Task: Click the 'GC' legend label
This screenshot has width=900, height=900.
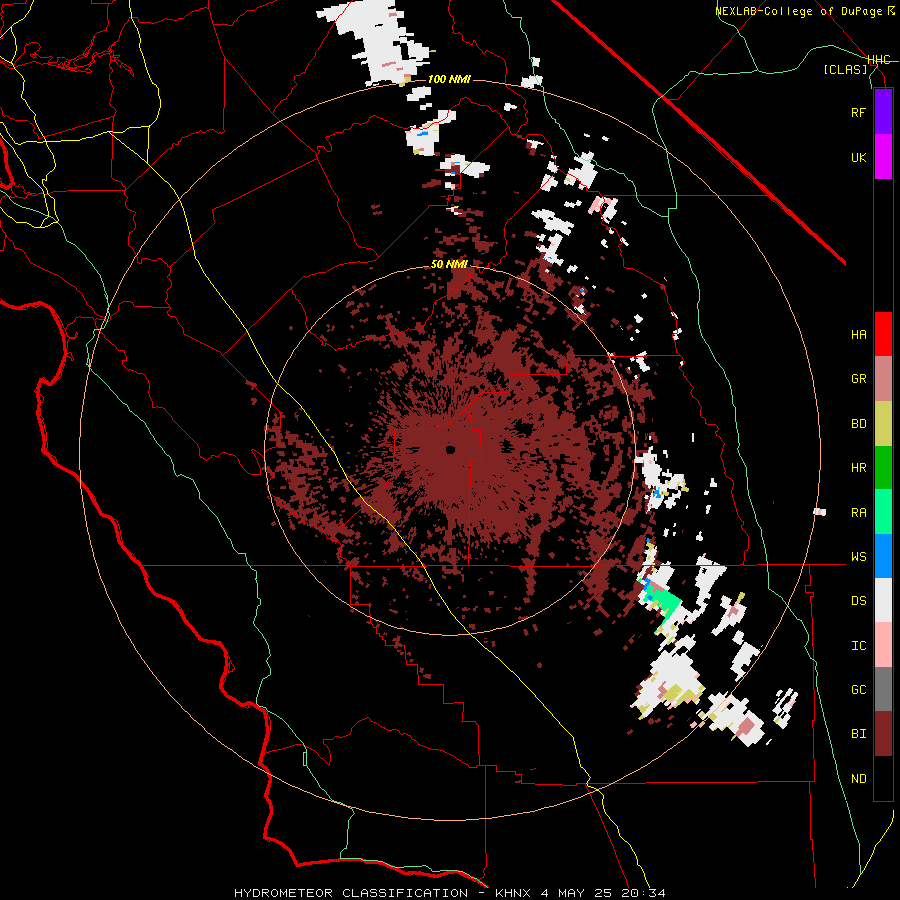Action: (858, 689)
